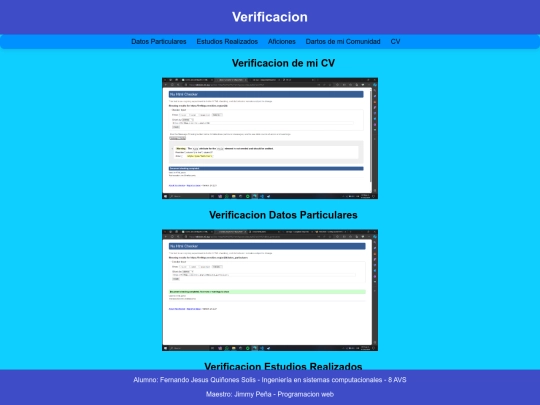Click the 'Verificacion Estudios Realizados' heading
Viewport: 540px width, 405px height.
click(283, 366)
